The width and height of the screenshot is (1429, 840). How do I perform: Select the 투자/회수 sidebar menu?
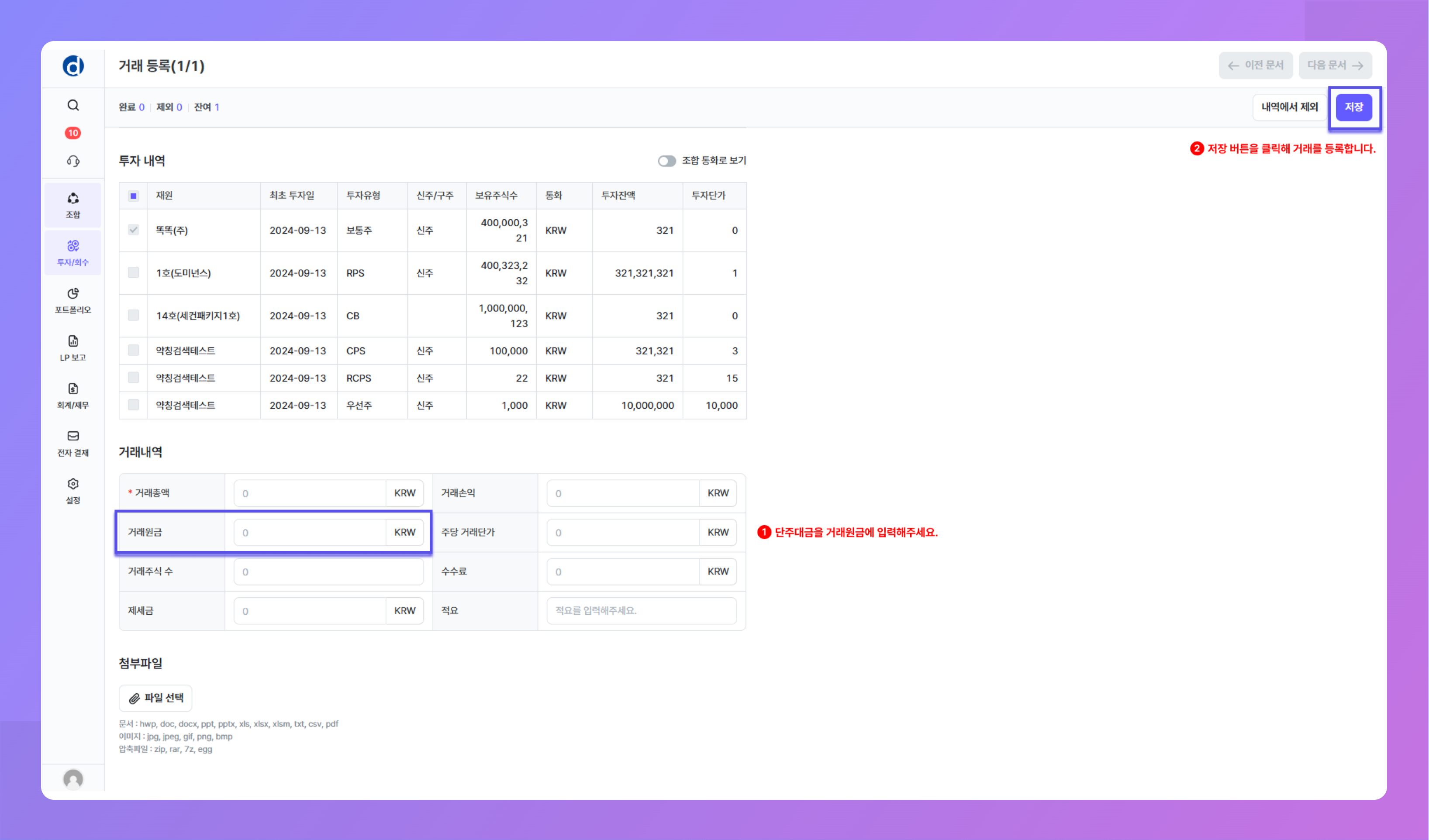click(72, 253)
